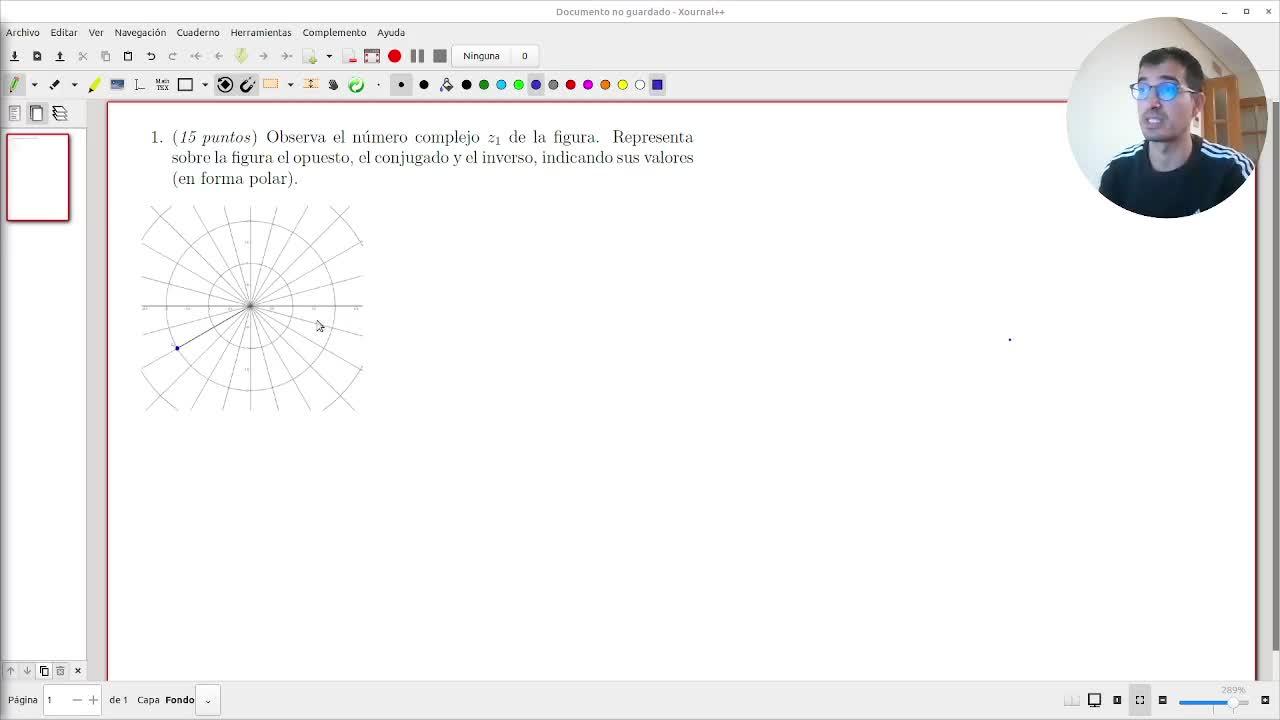The height and width of the screenshot is (720, 1280).
Task: Select the draw rectangle shape tool
Action: pyautogui.click(x=185, y=85)
